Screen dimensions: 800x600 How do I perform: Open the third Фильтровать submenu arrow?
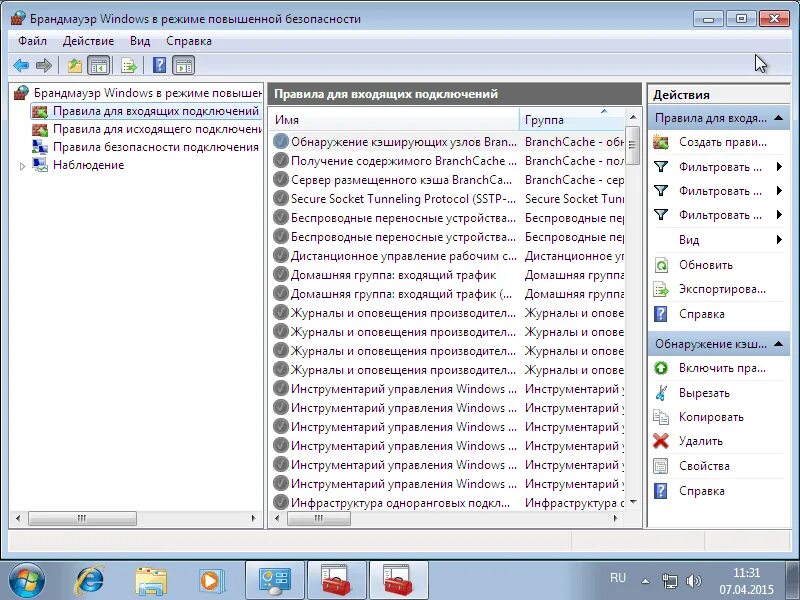coord(779,215)
